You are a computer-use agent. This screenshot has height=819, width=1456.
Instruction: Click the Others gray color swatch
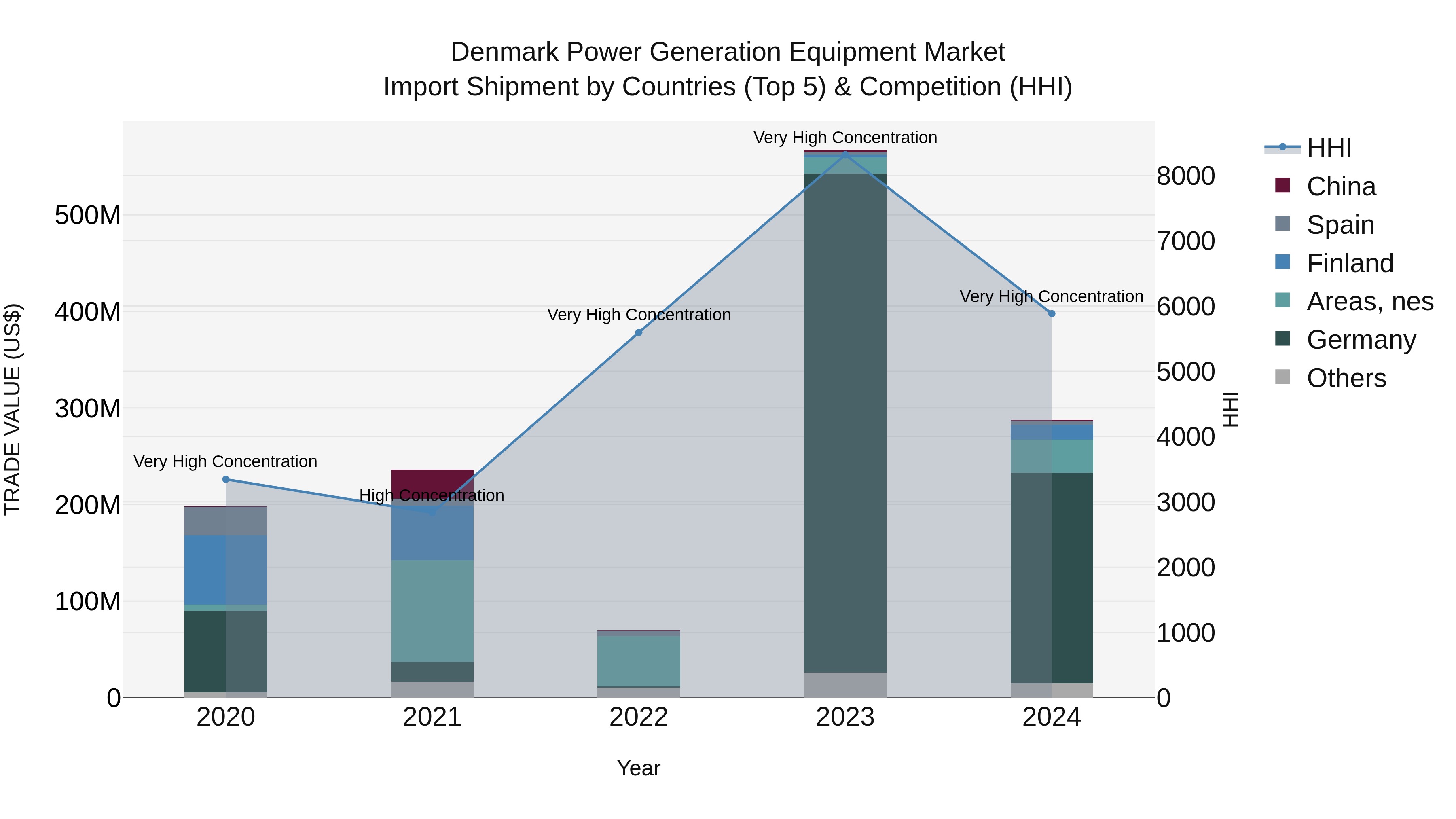1282,377
